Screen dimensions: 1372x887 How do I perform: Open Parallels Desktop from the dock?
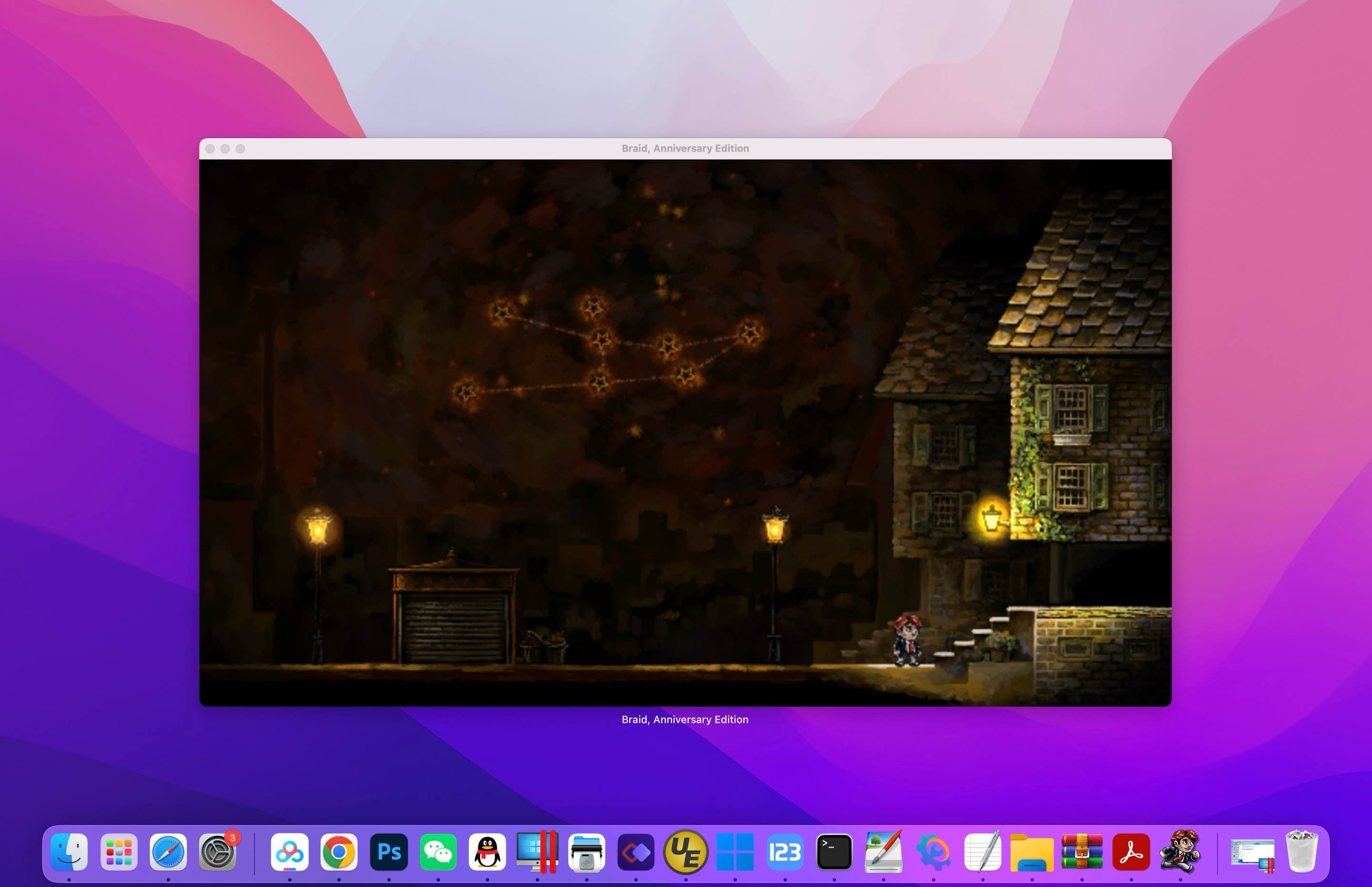click(537, 851)
